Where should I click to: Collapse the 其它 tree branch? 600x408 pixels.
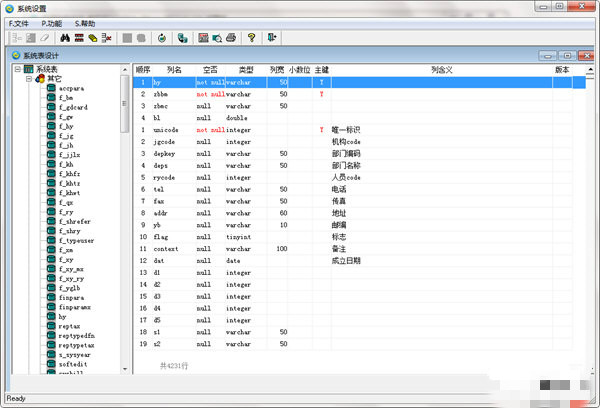29,78
